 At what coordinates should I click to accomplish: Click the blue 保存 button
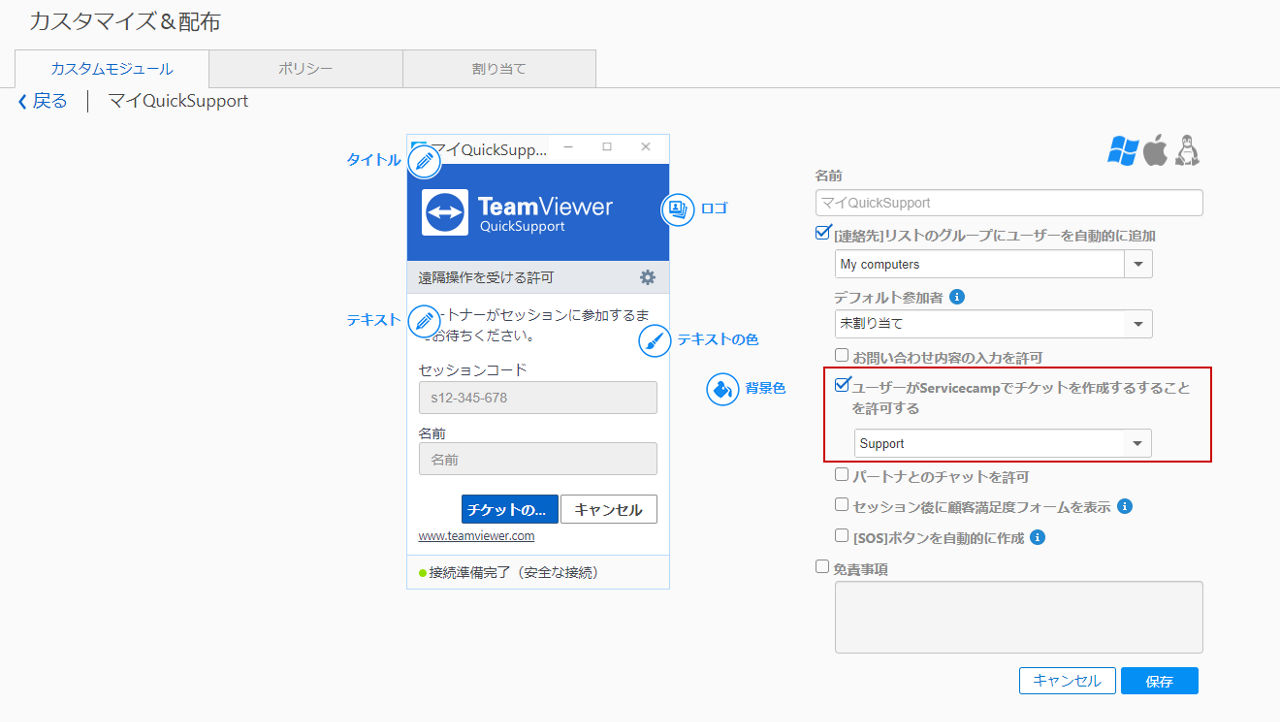pos(1159,681)
